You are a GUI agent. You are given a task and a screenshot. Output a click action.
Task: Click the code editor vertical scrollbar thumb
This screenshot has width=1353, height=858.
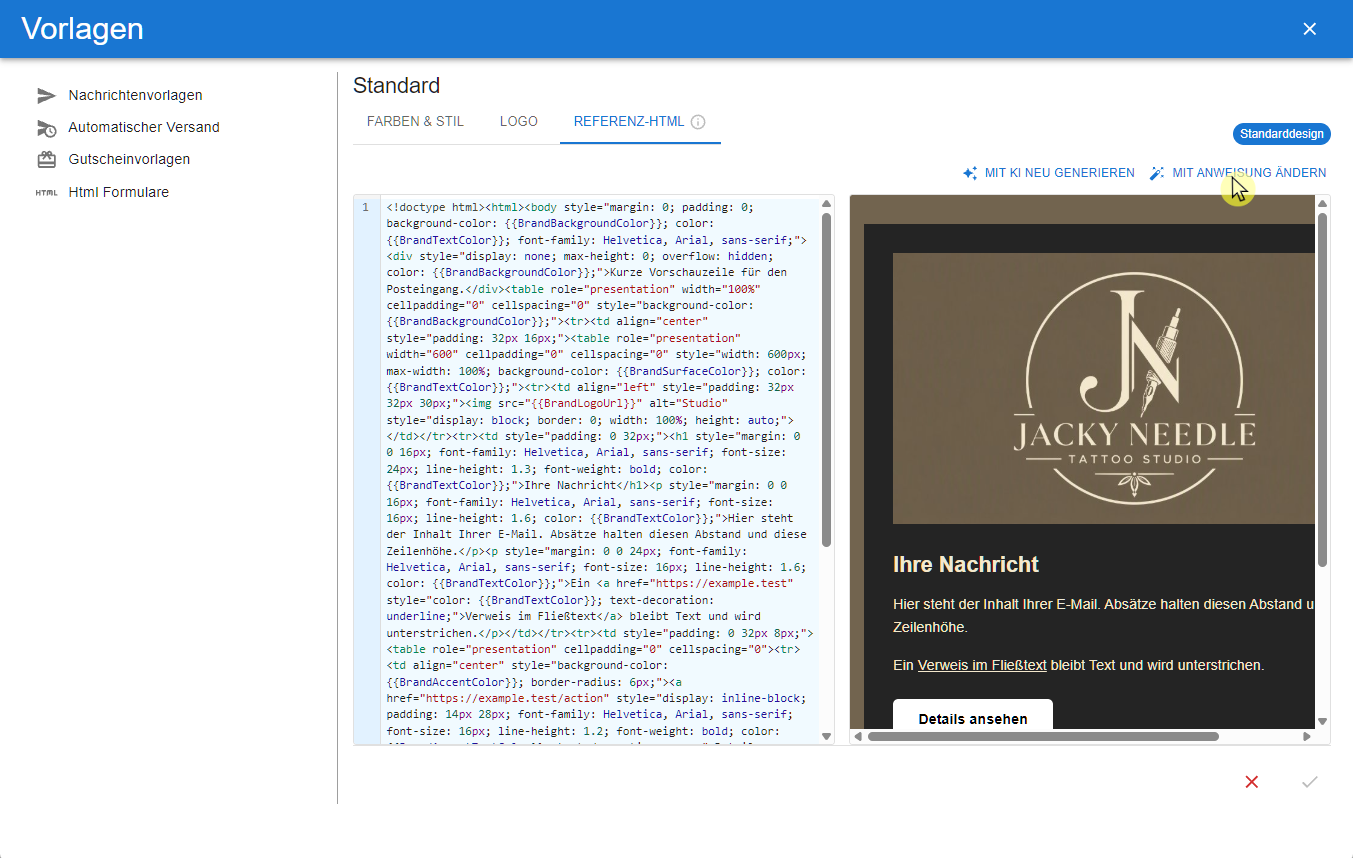coord(827,379)
